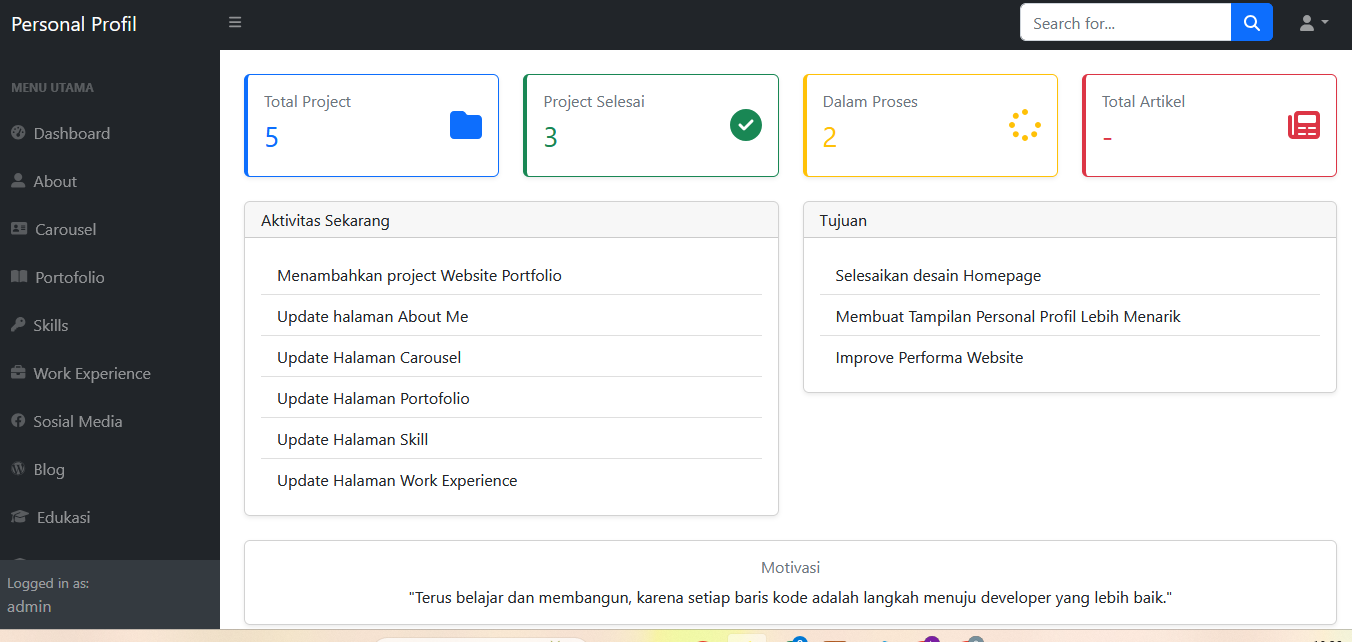Click into the Search for... input field
Screen dimensions: 1352x642
coord(1124,23)
